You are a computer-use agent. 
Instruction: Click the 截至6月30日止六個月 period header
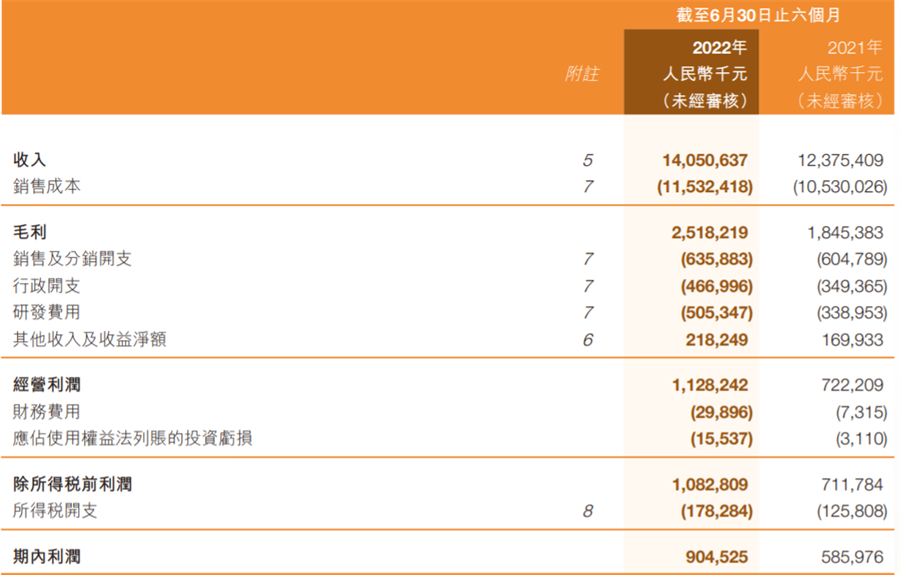(x=758, y=15)
